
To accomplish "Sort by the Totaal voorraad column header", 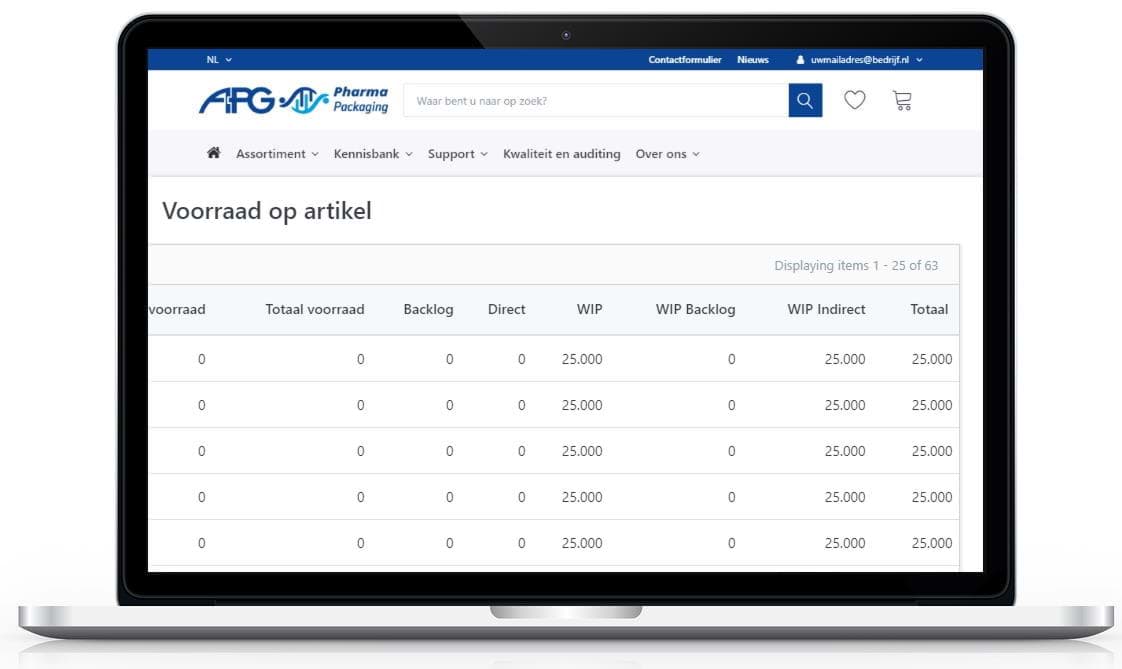I will tap(314, 309).
